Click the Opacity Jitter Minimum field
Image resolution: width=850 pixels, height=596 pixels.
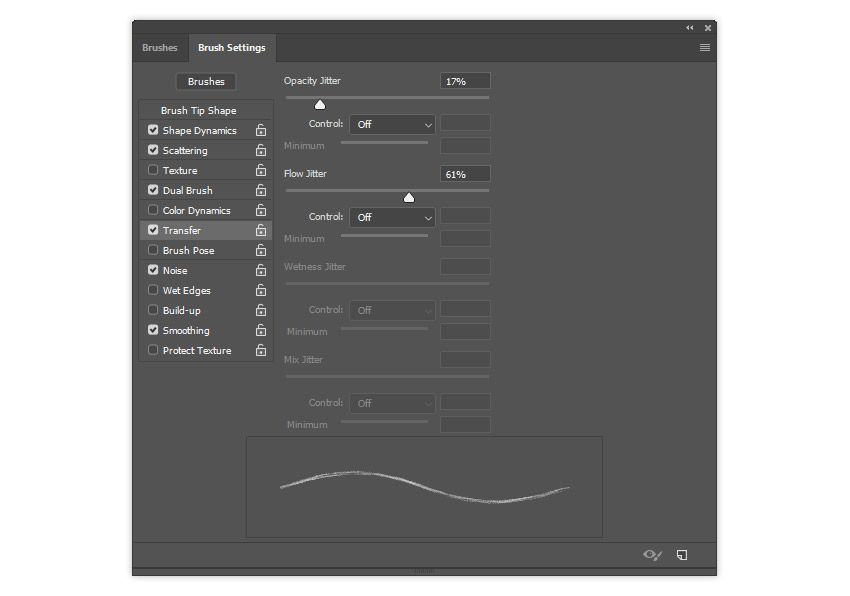tap(465, 146)
